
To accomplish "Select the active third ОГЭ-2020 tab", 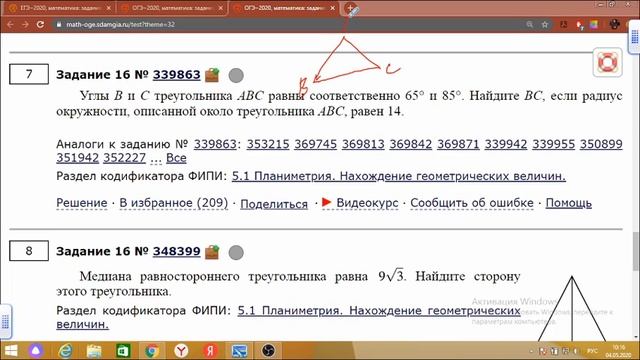I will pos(284,8).
